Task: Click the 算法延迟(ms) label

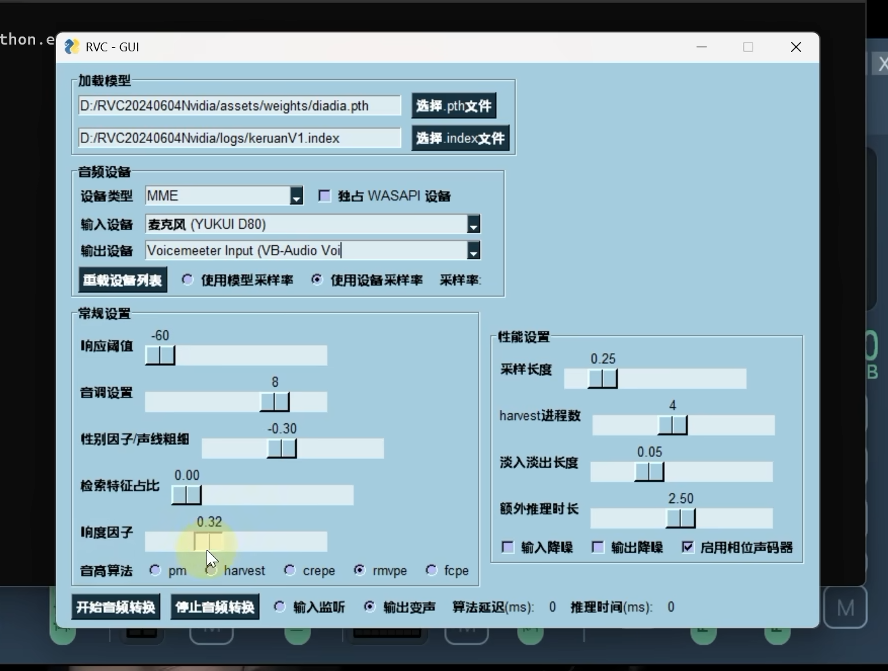Action: tap(493, 607)
